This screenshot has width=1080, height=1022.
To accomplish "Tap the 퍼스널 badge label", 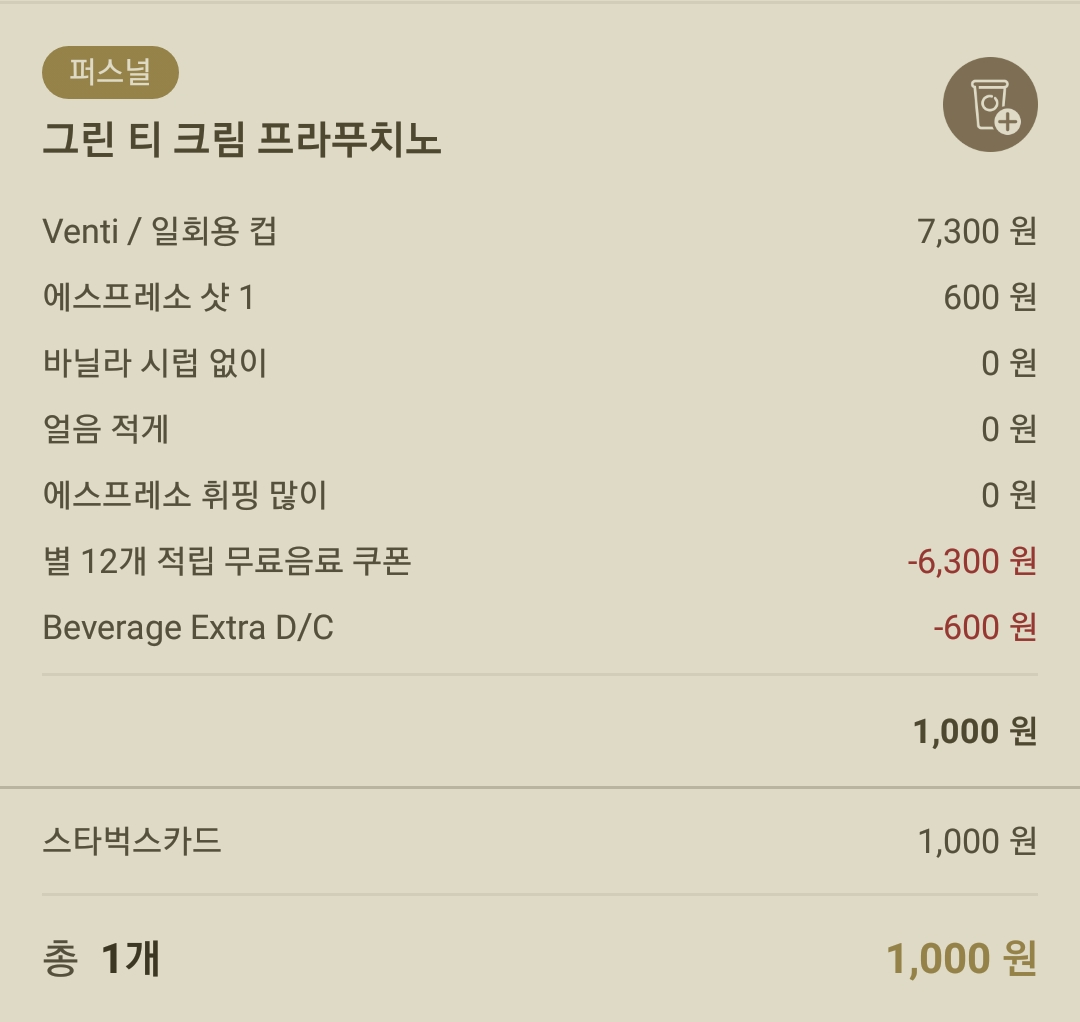I will point(110,73).
